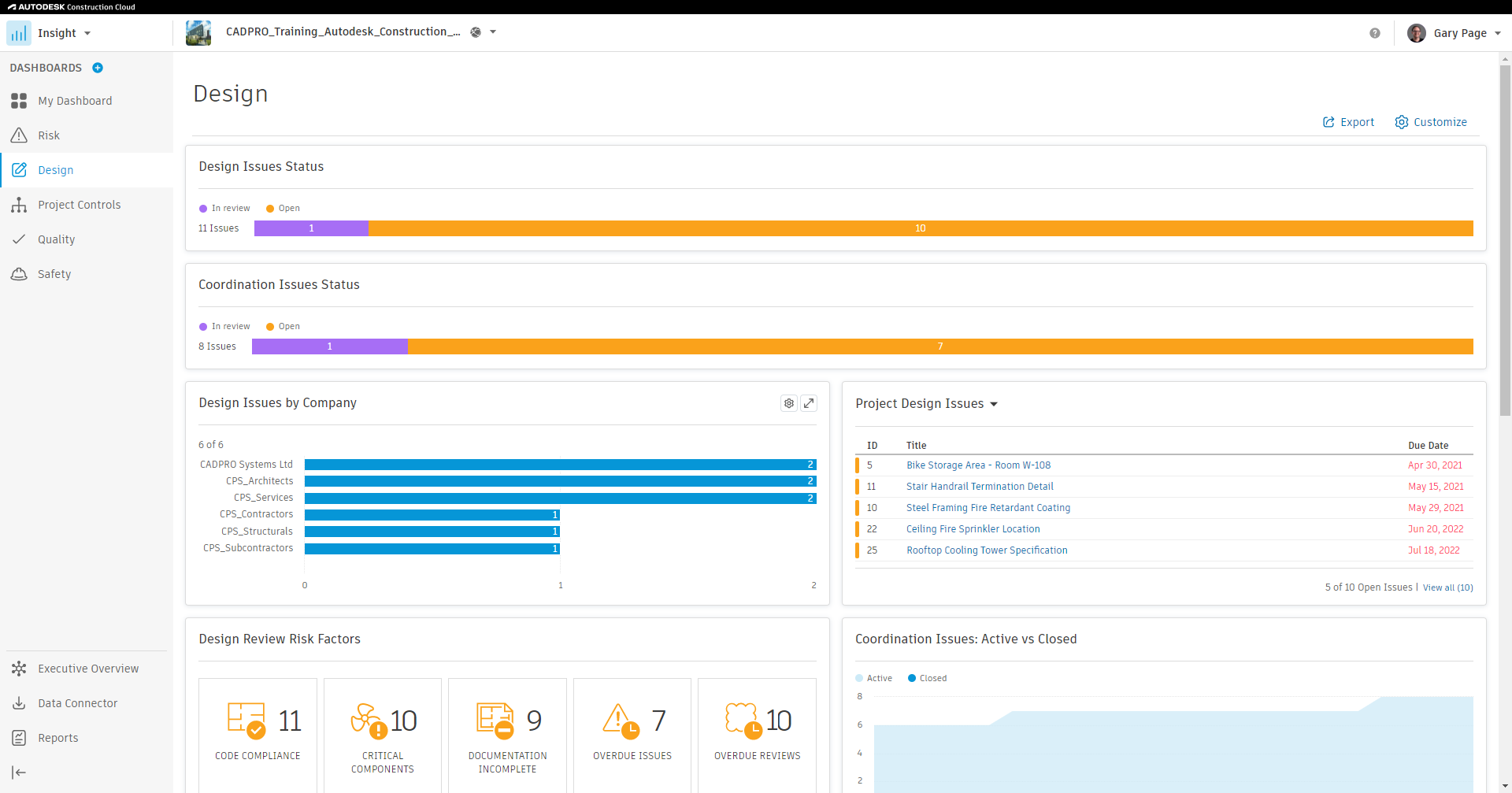Open the project selector dropdown arrow
The width and height of the screenshot is (1512, 793).
click(493, 32)
